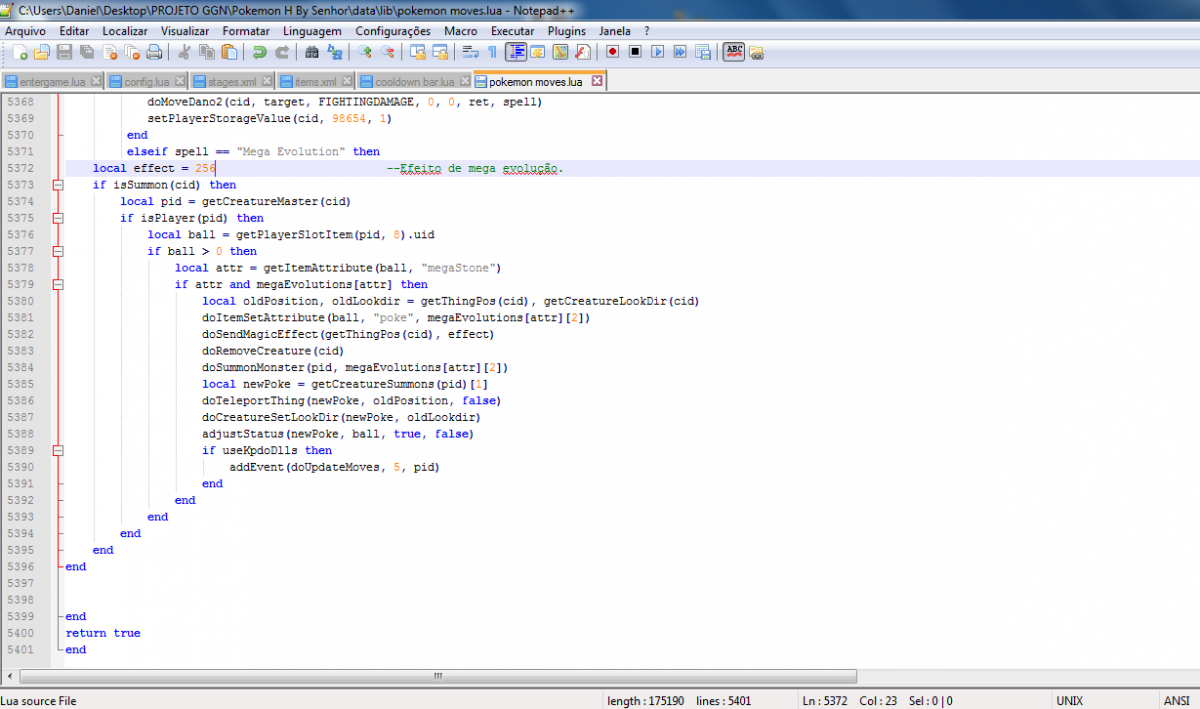Click the horizontal scrollbar thumb
The image size is (1200, 709).
coord(437,676)
